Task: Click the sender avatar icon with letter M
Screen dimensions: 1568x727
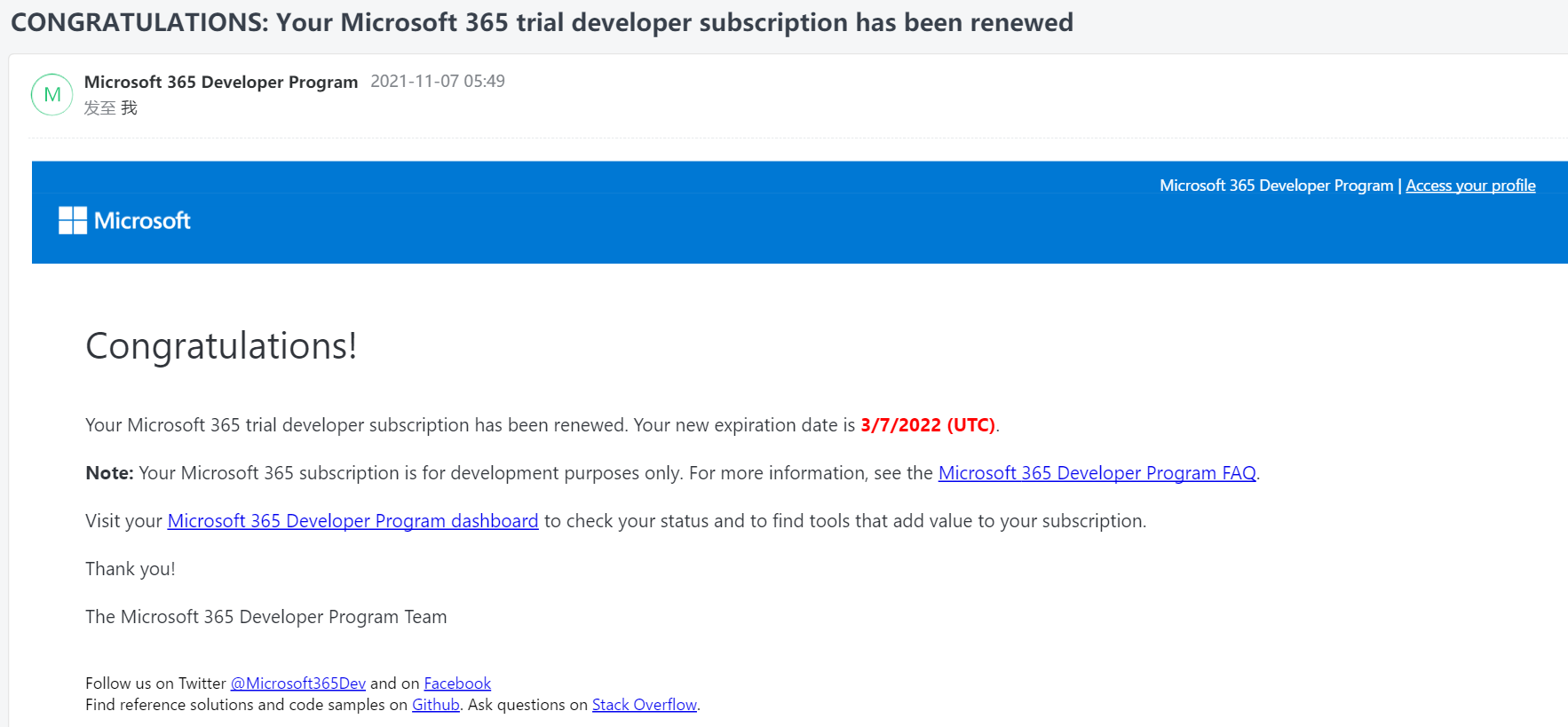Action: coord(52,94)
